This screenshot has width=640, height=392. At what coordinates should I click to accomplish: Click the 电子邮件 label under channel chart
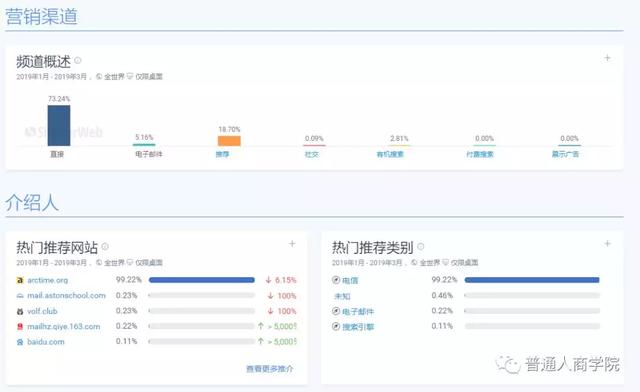(x=149, y=154)
